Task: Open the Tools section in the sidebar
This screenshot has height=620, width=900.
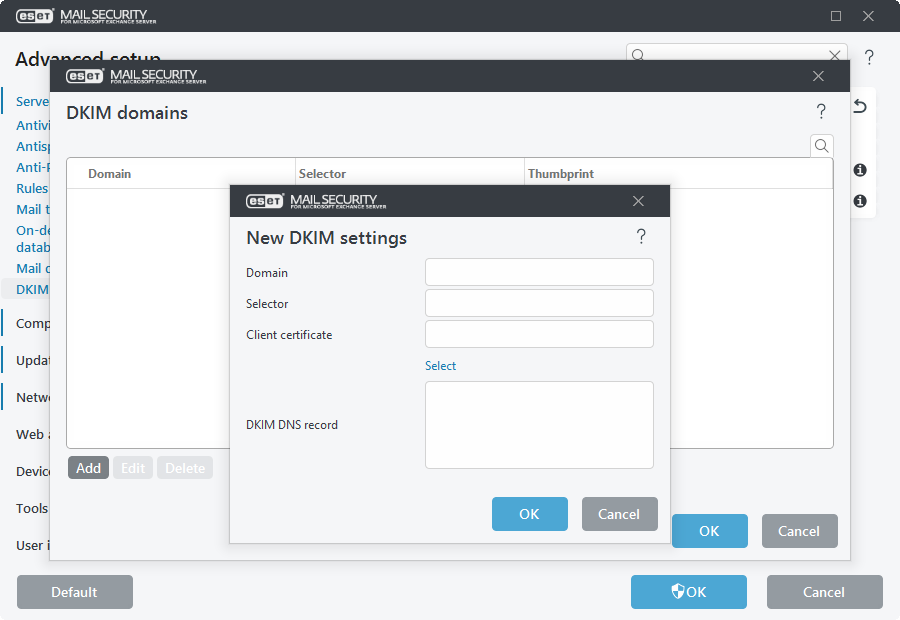Action: coord(31,508)
